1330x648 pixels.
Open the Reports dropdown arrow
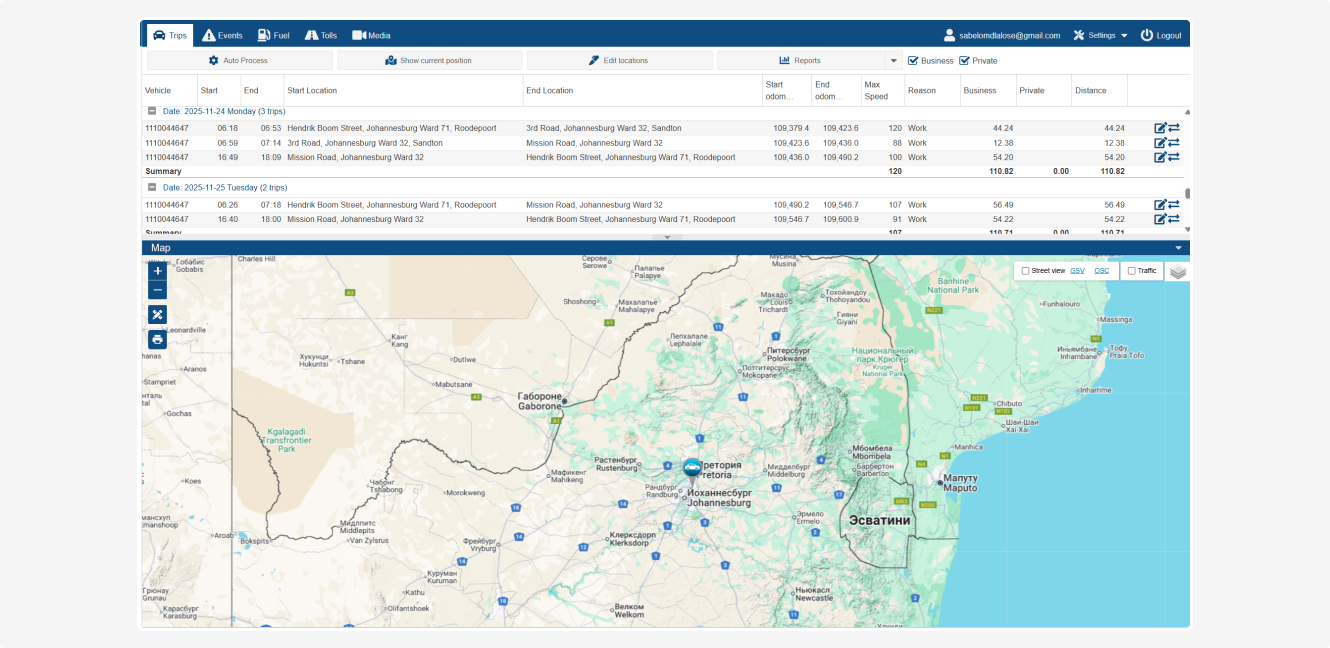893,61
